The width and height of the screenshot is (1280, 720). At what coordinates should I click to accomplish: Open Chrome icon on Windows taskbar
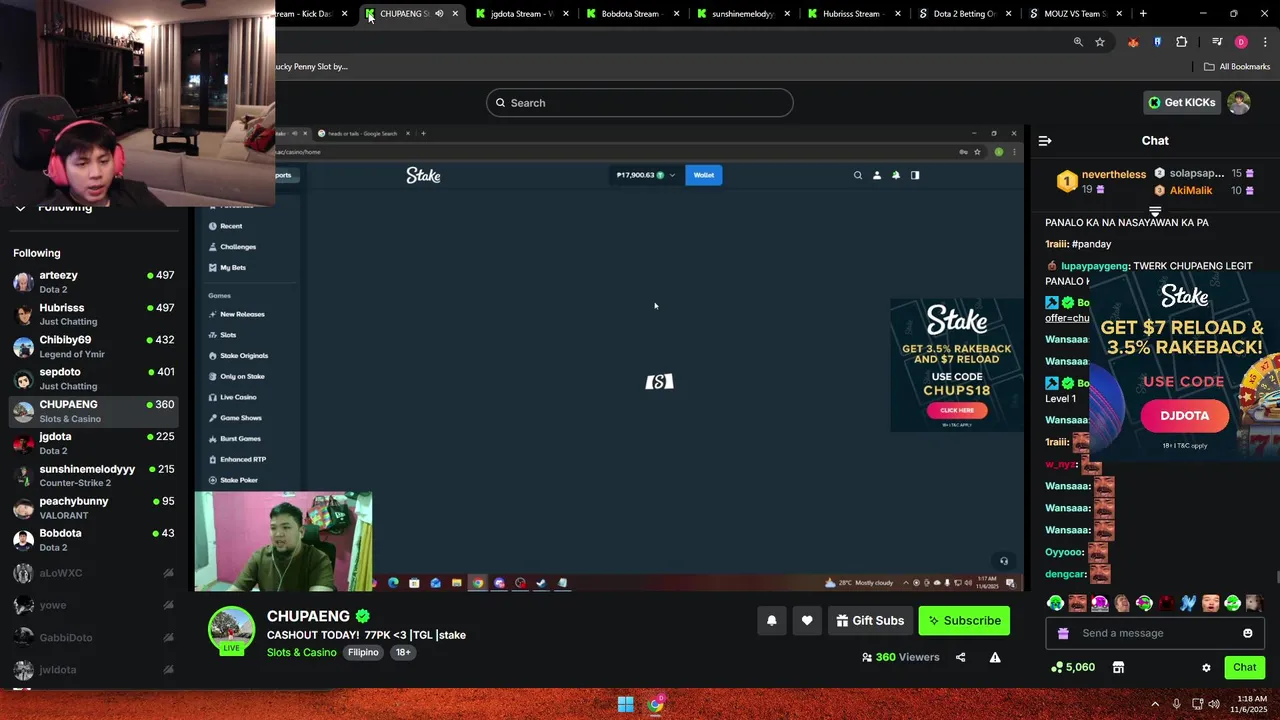[x=656, y=705]
